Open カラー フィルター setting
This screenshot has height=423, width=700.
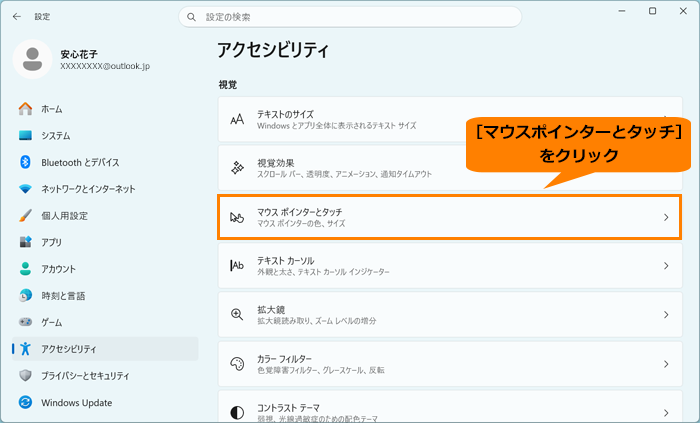click(x=450, y=364)
